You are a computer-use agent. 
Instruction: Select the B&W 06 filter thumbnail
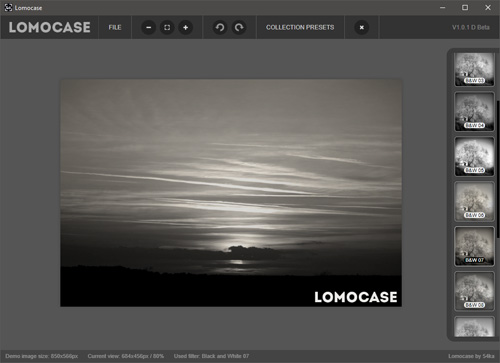pos(474,201)
